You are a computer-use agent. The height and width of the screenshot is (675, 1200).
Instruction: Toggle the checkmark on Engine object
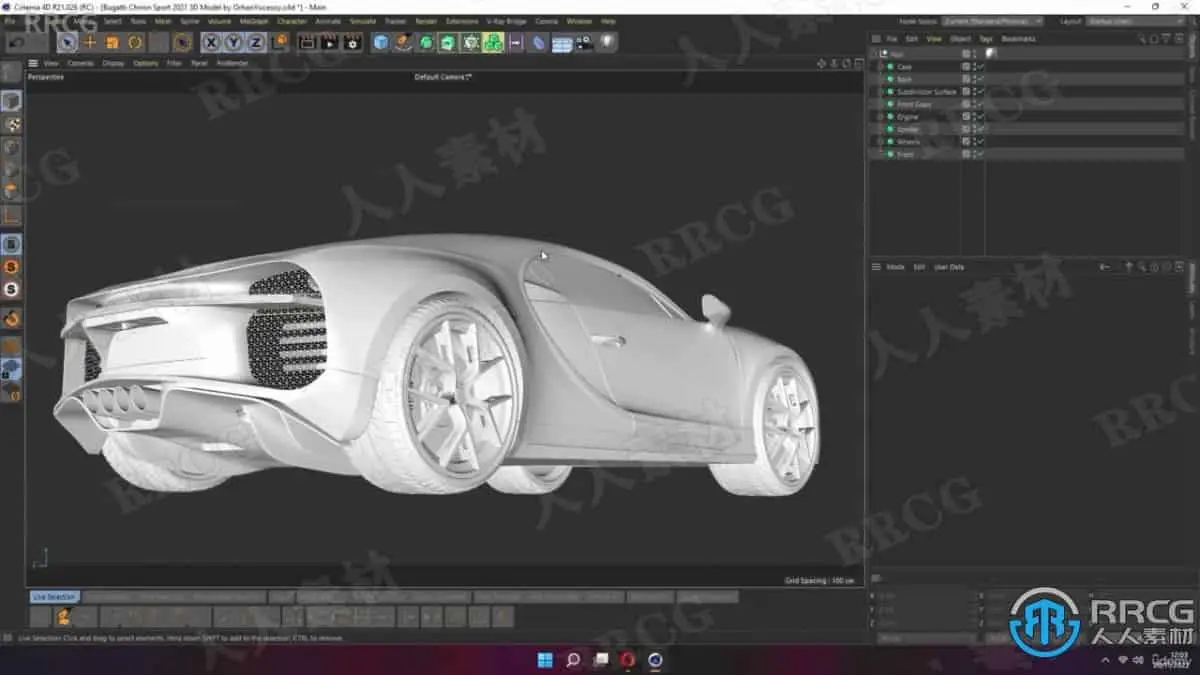(981, 117)
